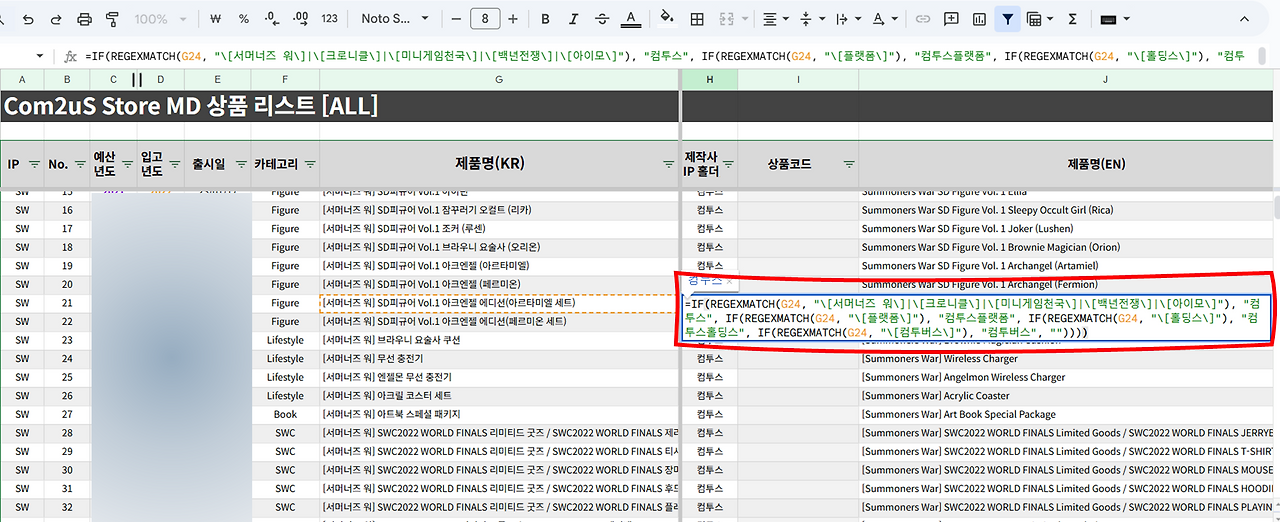Insert a chart

click(x=979, y=19)
